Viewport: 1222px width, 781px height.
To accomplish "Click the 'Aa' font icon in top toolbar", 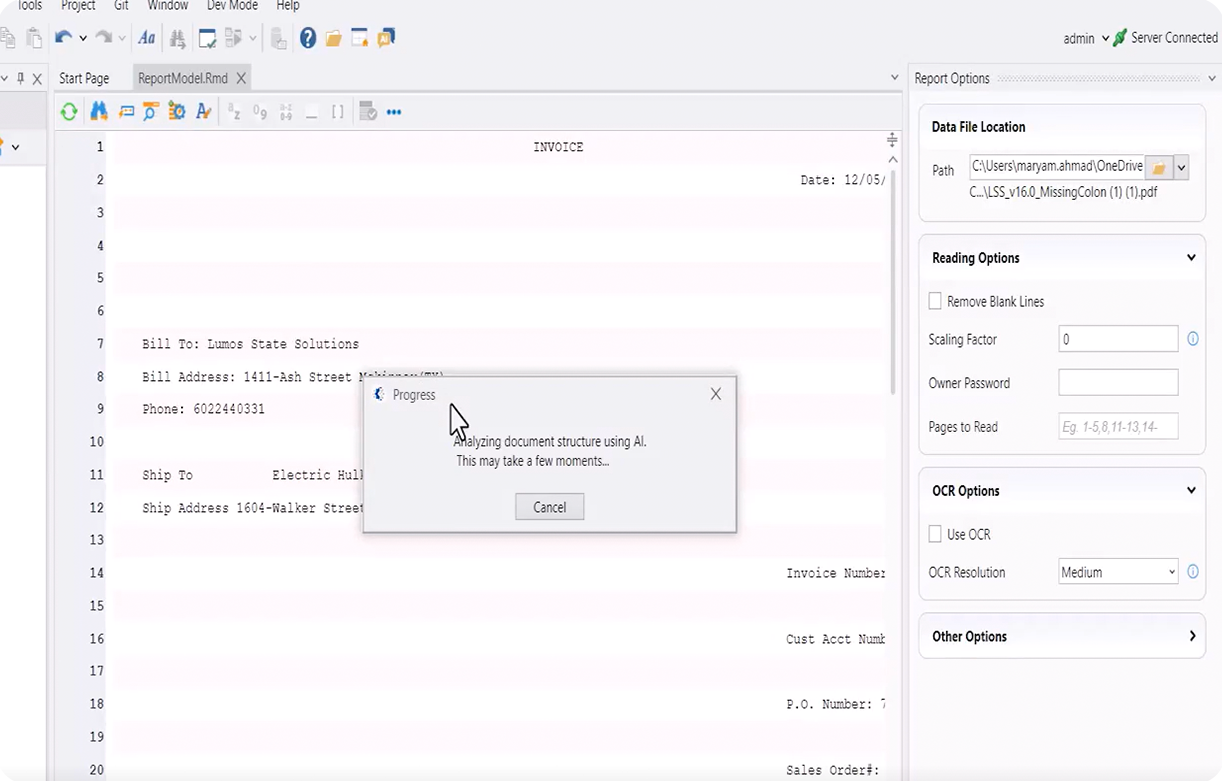I will pos(147,38).
